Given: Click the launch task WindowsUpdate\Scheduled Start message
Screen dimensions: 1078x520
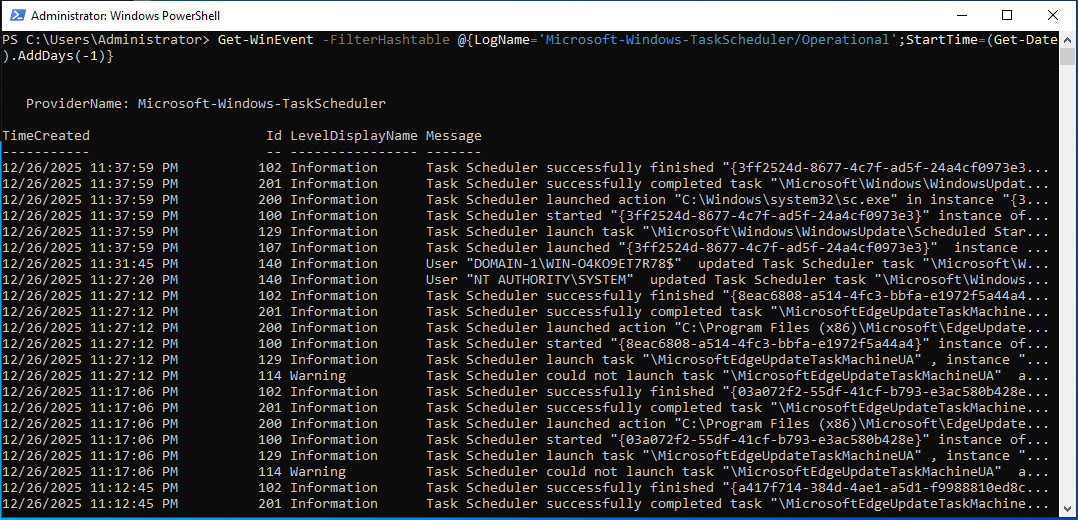Looking at the screenshot, I should (738, 231).
